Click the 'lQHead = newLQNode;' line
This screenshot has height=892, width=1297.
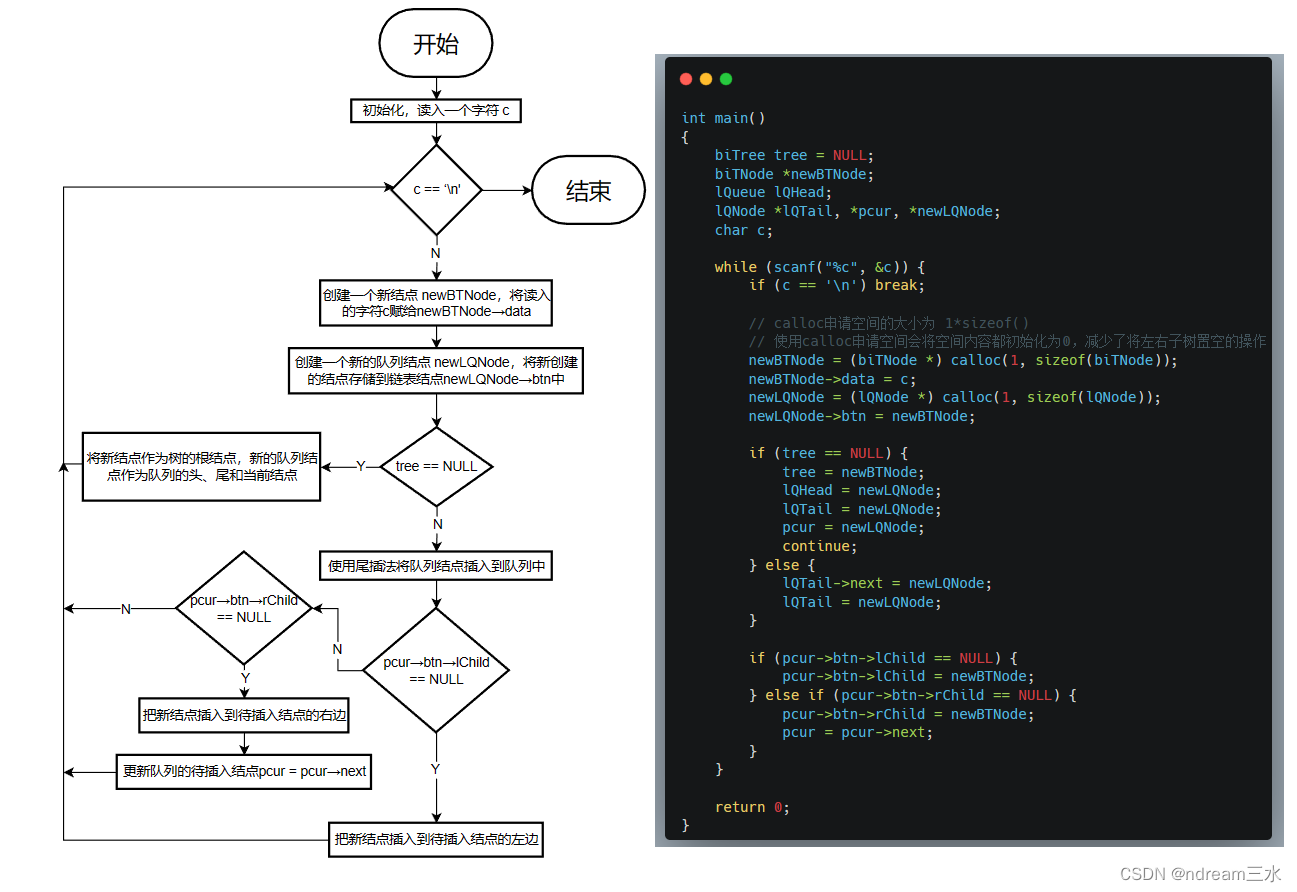coord(862,490)
